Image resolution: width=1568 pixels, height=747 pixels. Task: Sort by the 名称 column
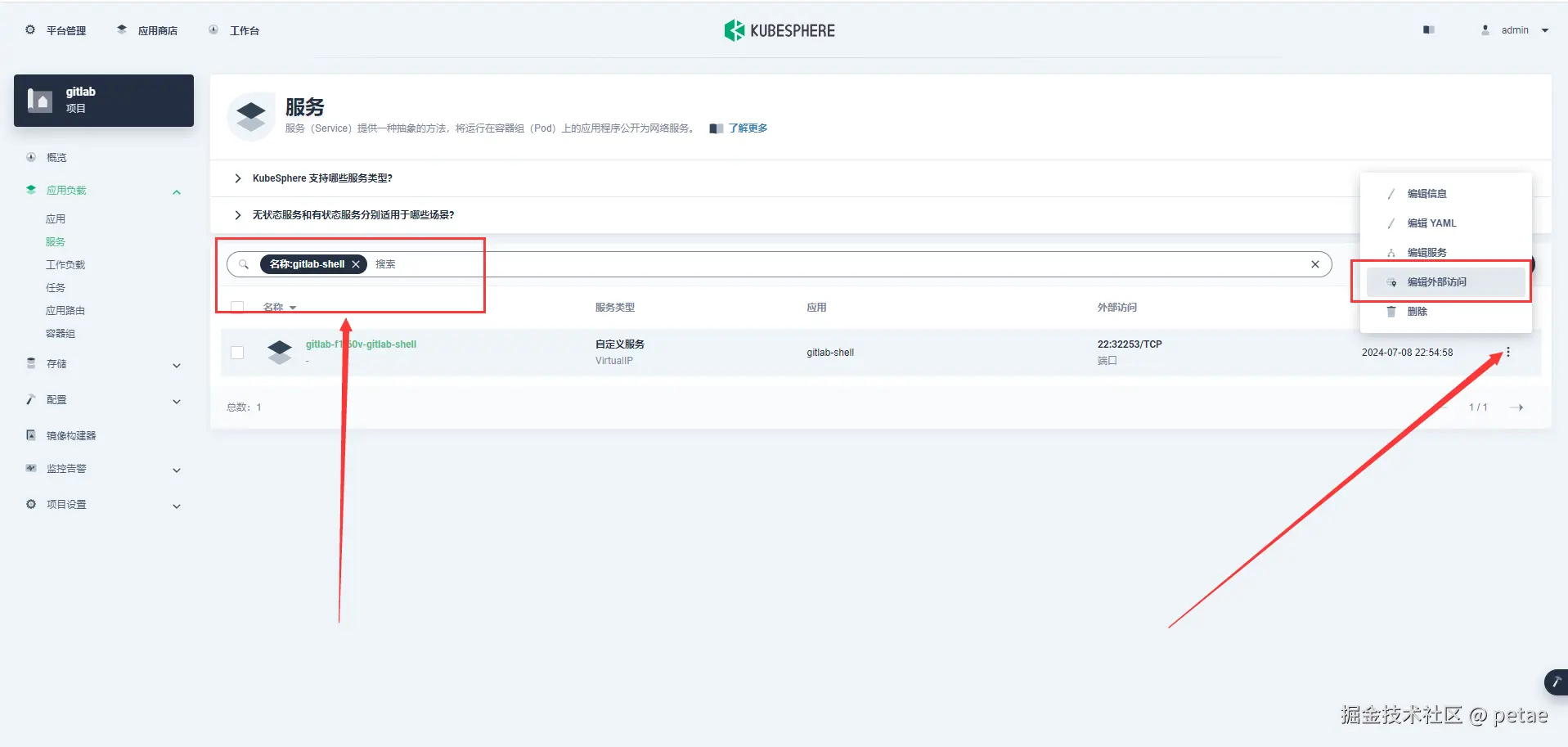pos(280,308)
